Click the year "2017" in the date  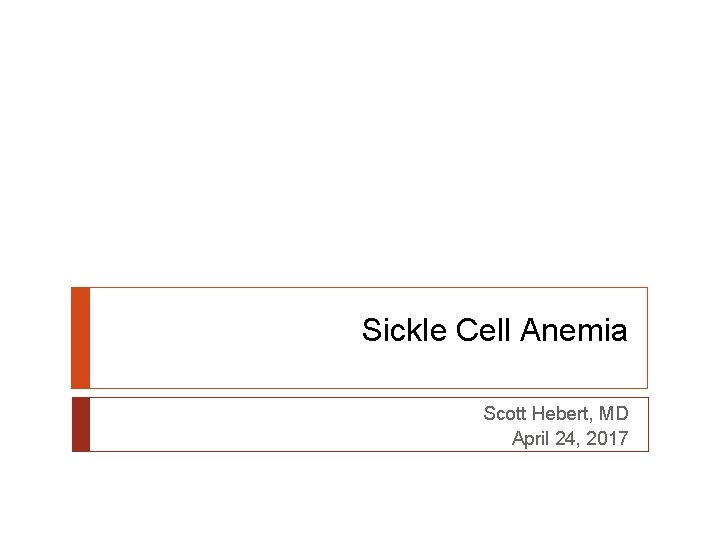point(608,438)
